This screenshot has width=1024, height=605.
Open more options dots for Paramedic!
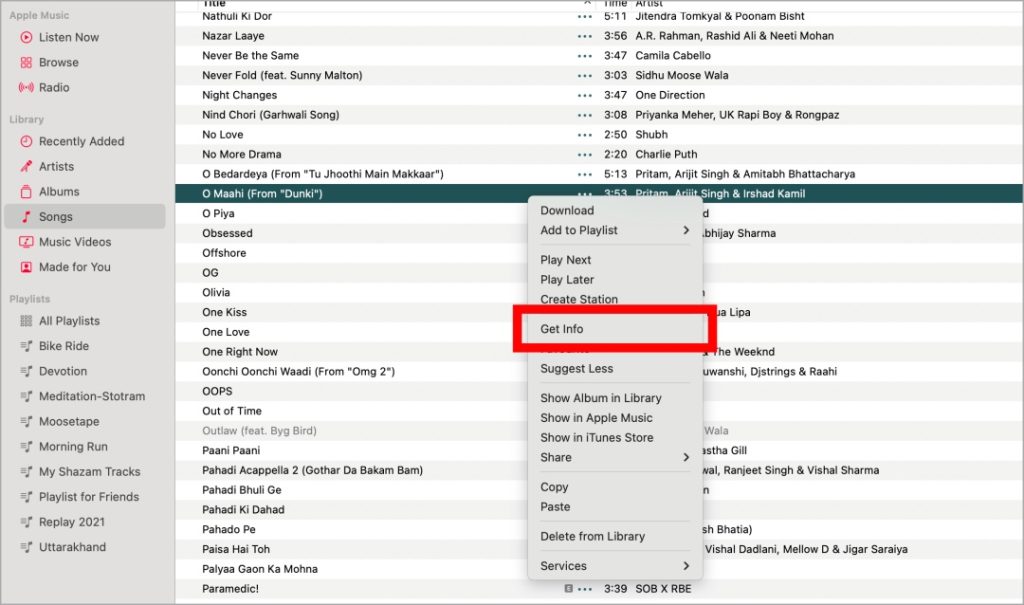tap(584, 589)
